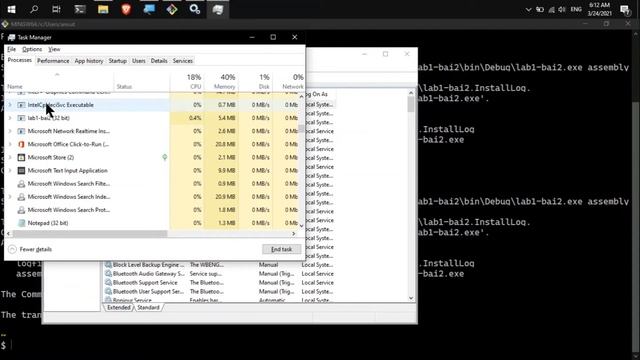This screenshot has width=640, height=360.
Task: Open the File menu in Task Manager
Action: click(11, 49)
